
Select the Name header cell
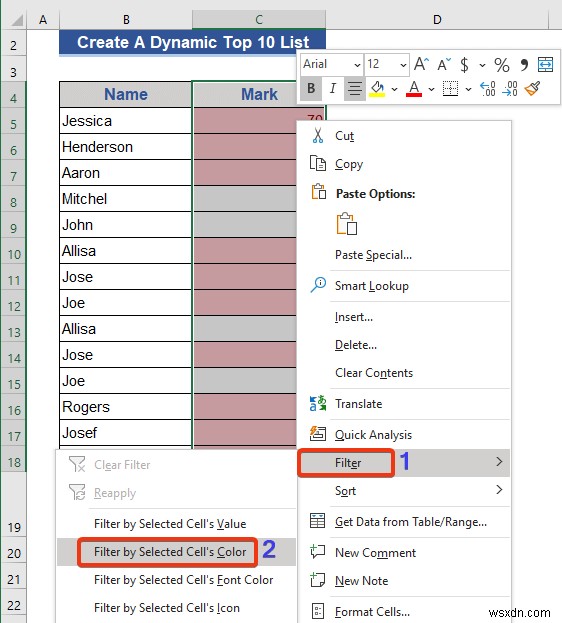point(126,94)
